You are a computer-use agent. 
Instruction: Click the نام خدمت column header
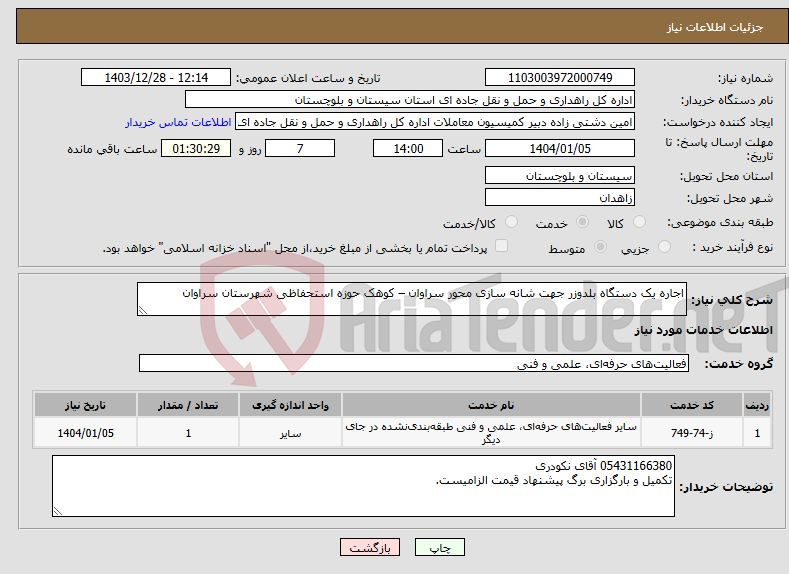pyautogui.click(x=491, y=405)
